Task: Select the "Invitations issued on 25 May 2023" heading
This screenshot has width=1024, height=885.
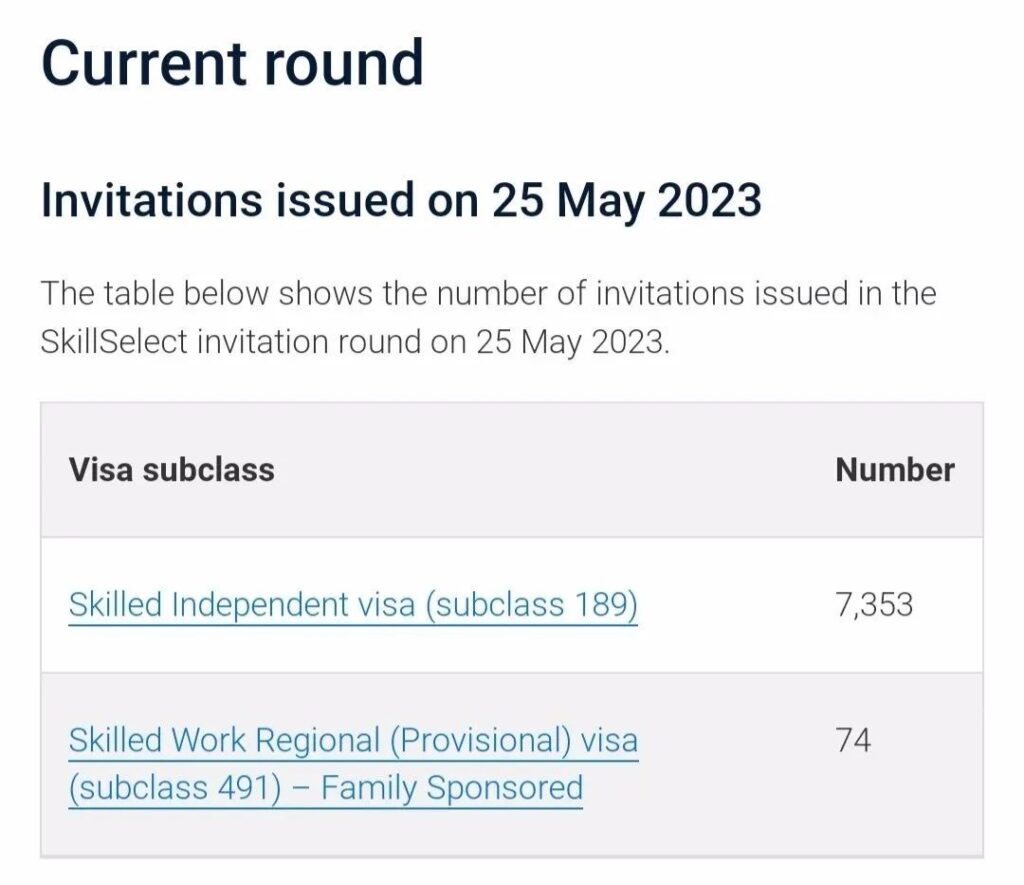Action: point(401,200)
